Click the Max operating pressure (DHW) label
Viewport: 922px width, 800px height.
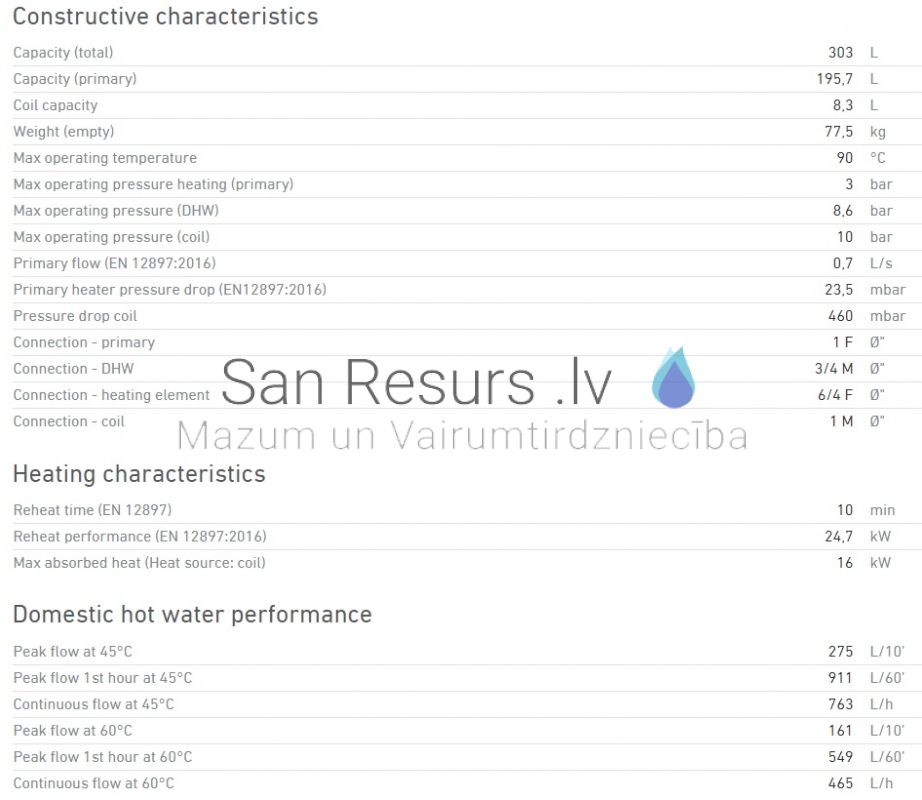coord(116,210)
